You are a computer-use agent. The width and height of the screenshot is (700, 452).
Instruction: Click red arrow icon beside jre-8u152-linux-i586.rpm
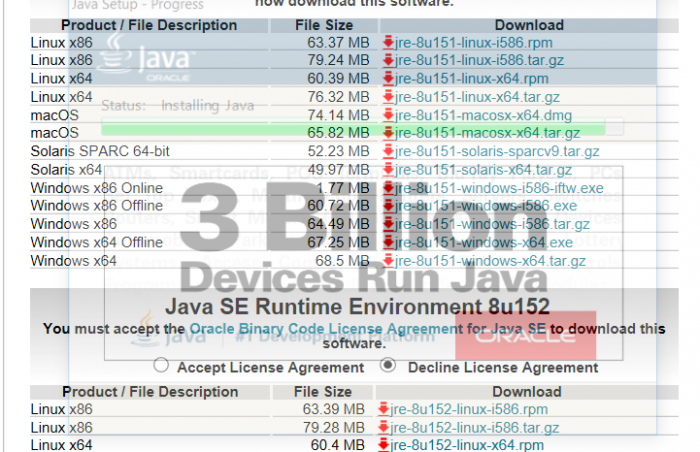tap(383, 409)
